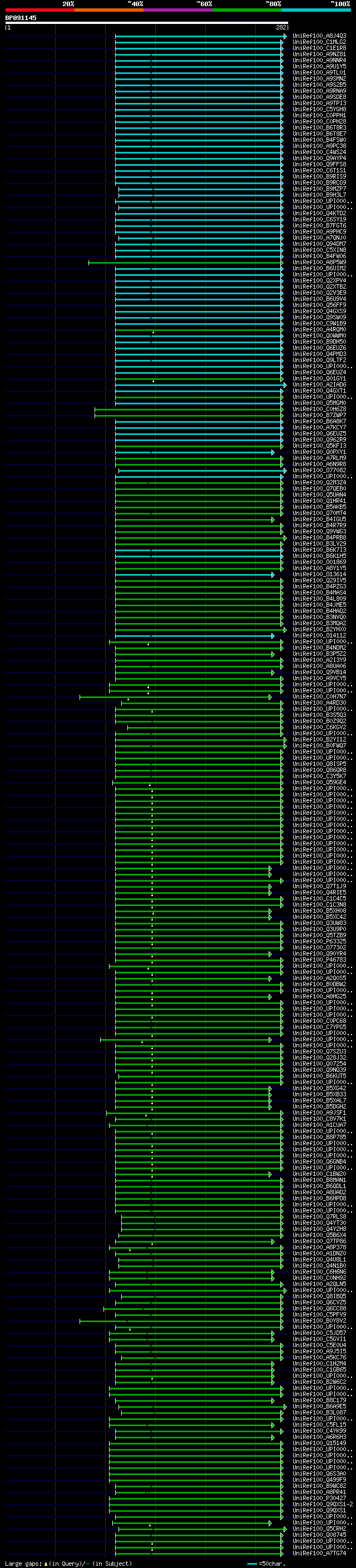
Task: Click the green ~80% identity legend bar
Action: coord(247,10)
